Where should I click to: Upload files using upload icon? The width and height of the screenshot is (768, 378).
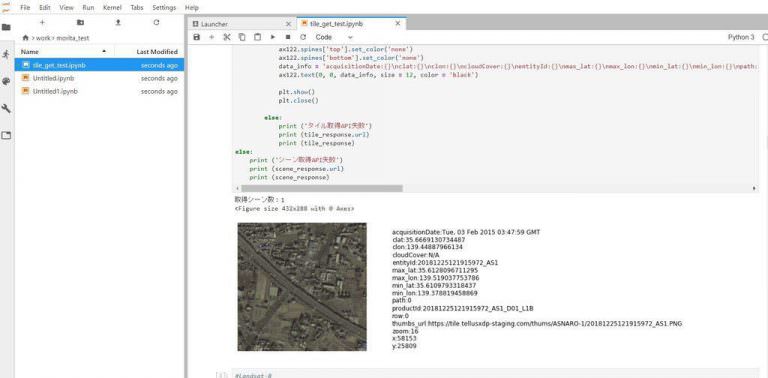click(x=118, y=23)
